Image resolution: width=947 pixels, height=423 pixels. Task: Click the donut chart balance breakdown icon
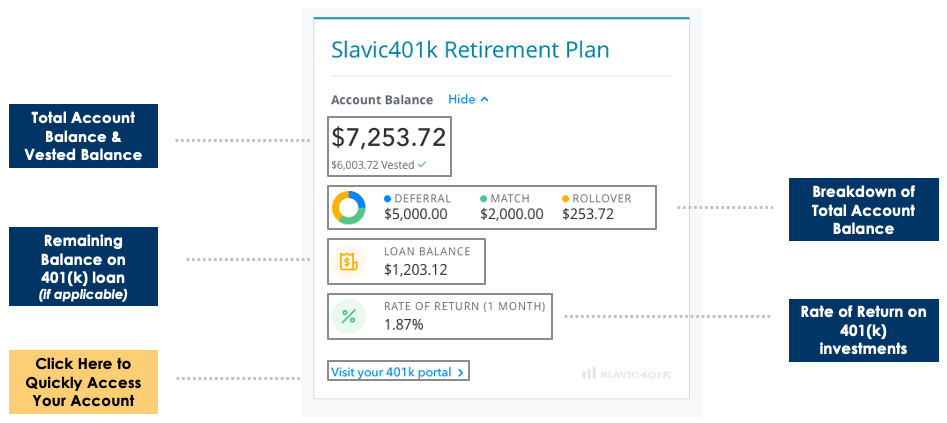tap(349, 207)
